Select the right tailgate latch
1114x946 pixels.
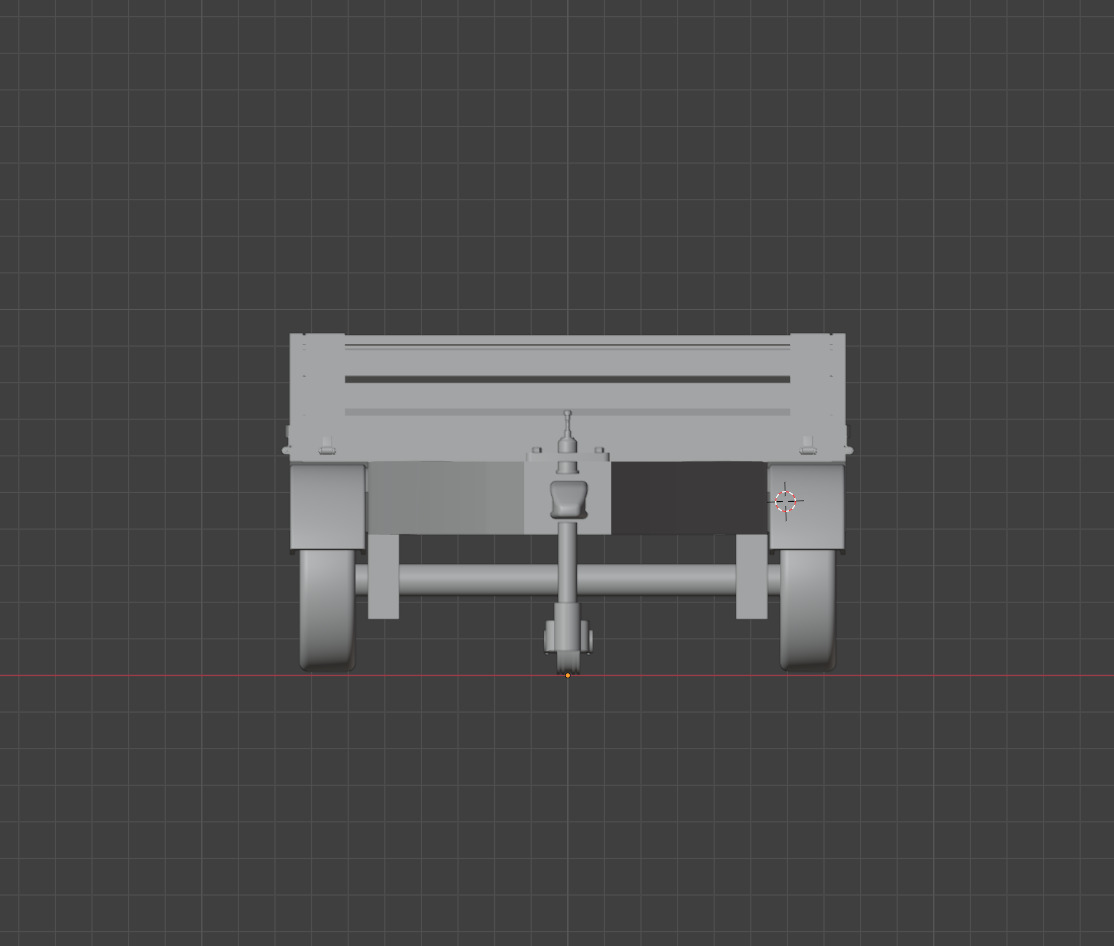point(808,445)
